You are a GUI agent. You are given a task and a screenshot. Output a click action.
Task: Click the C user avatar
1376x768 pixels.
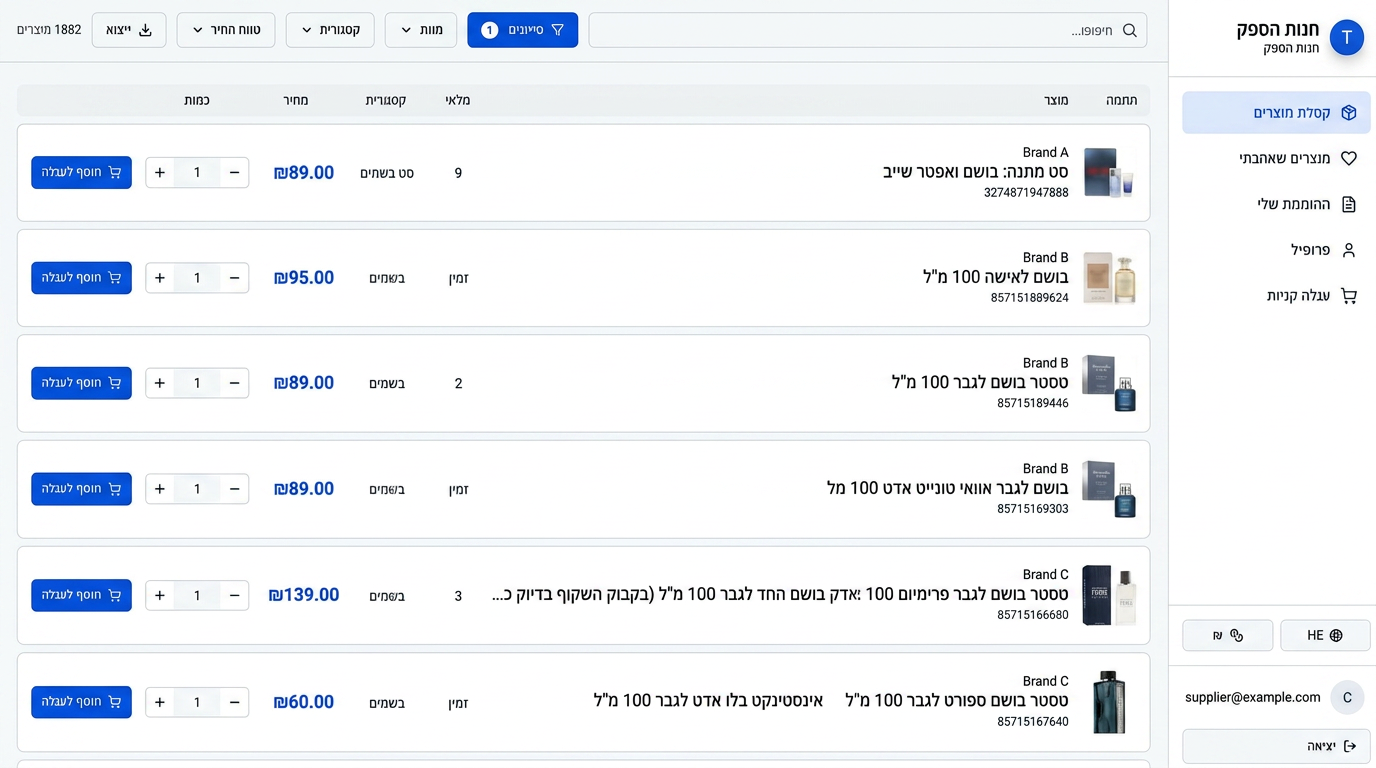click(x=1347, y=698)
